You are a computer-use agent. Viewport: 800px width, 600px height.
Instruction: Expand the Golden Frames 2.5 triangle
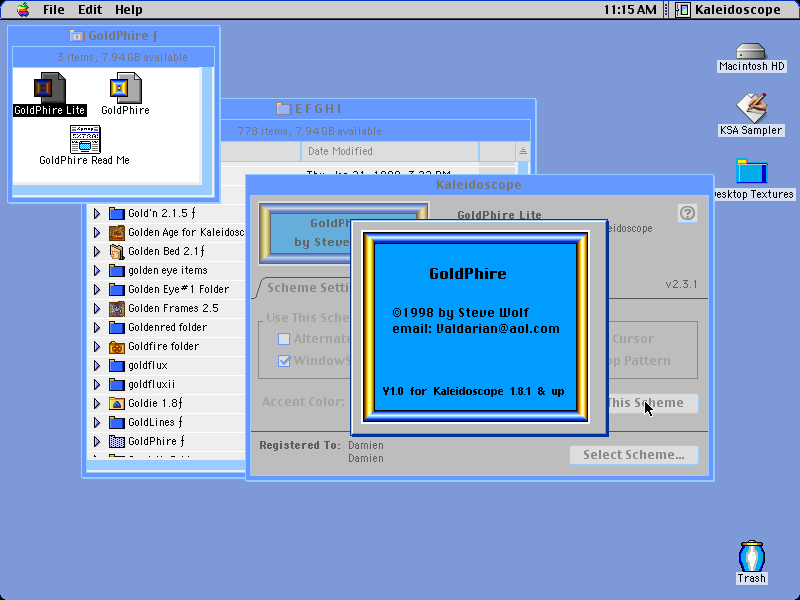coord(97,309)
